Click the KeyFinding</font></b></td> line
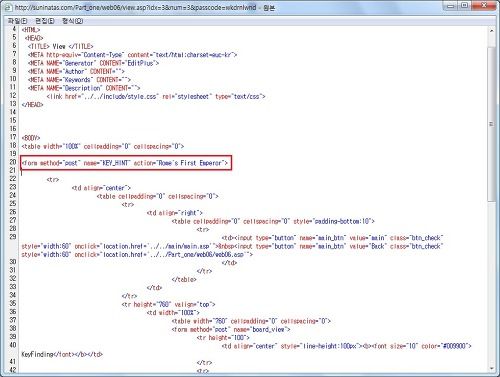Viewport: 500px width, 377px height. pyautogui.click(x=62, y=354)
